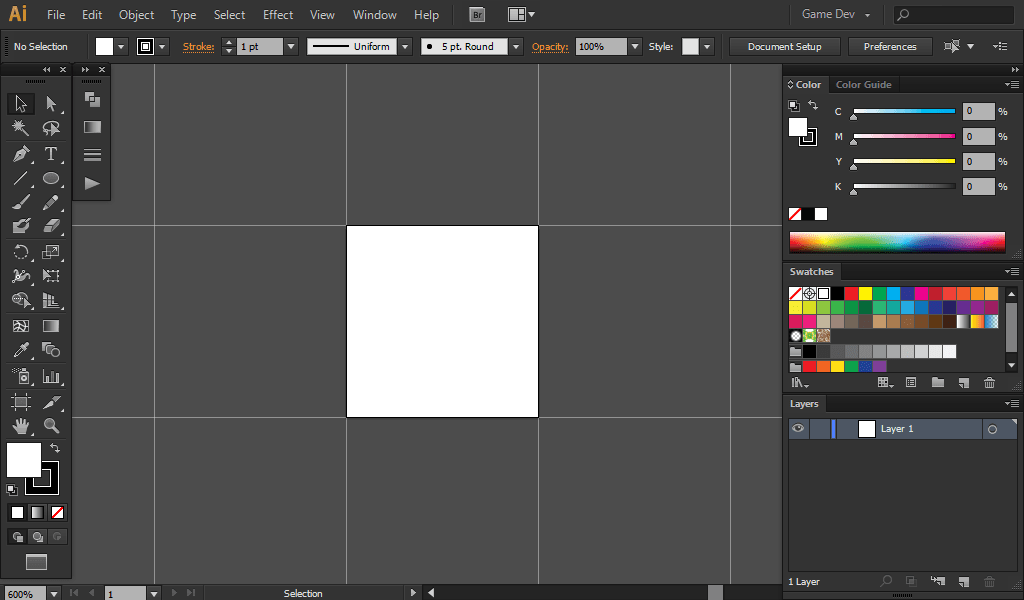This screenshot has width=1024, height=600.
Task: Open the Effect menu
Action: tap(277, 14)
